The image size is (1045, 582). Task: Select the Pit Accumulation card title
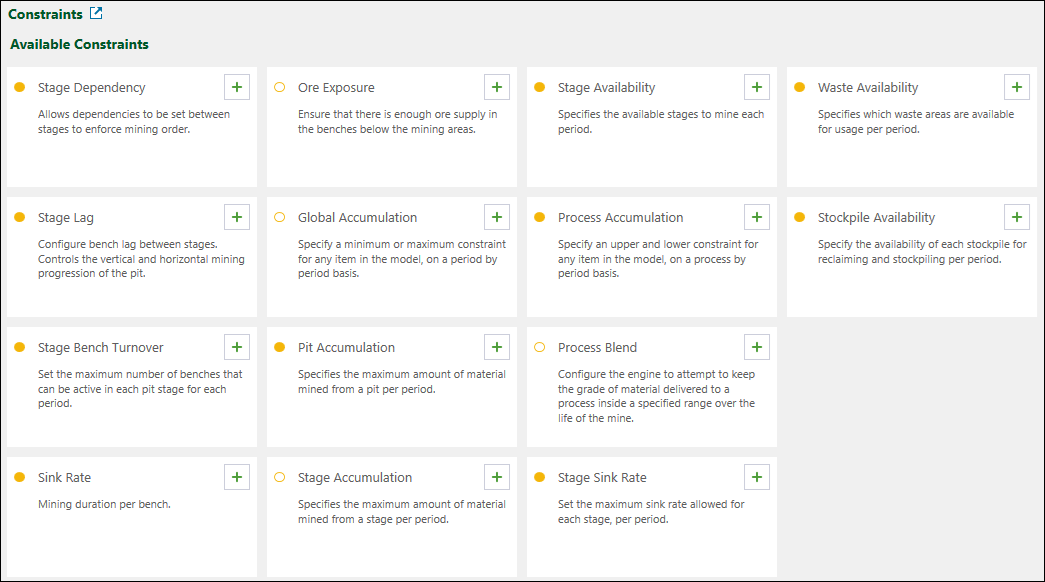(346, 348)
